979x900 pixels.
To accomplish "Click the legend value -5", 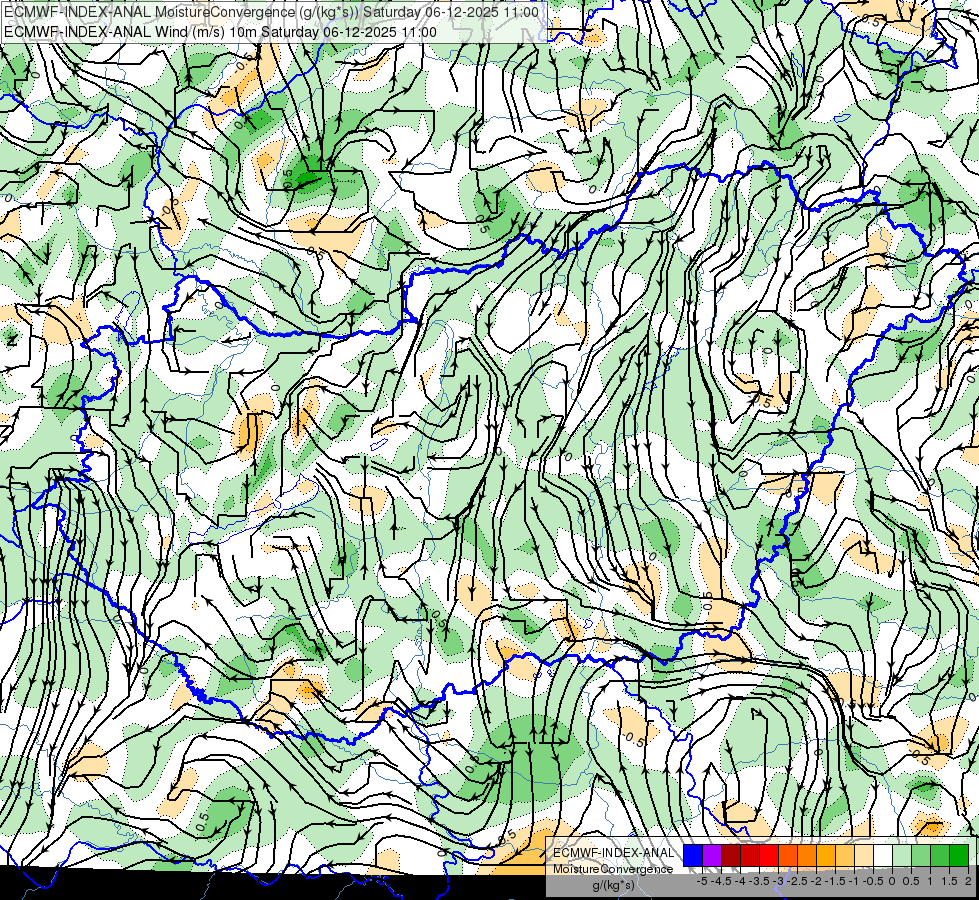I will pyautogui.click(x=702, y=881).
